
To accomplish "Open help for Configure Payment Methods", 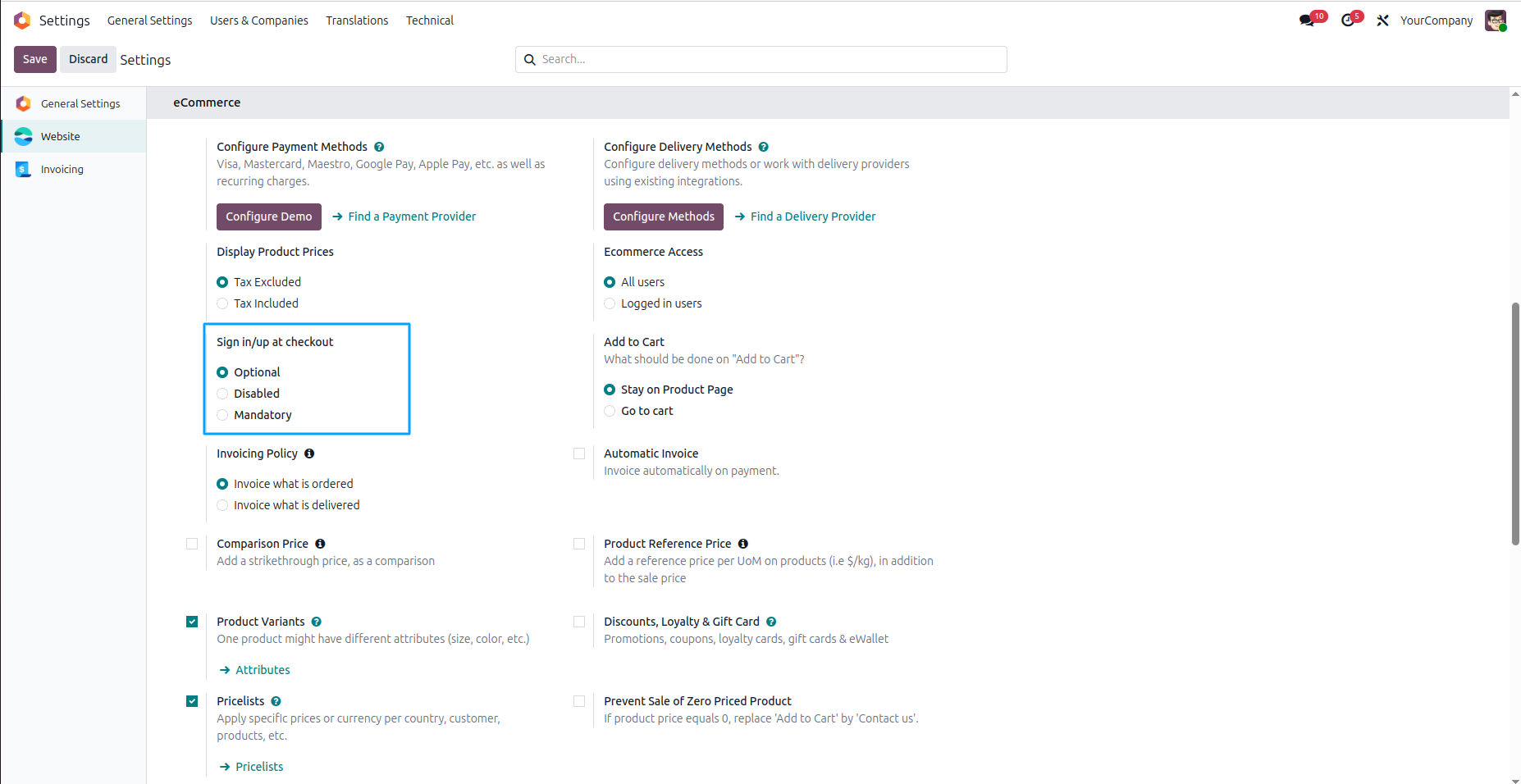I will 379,147.
